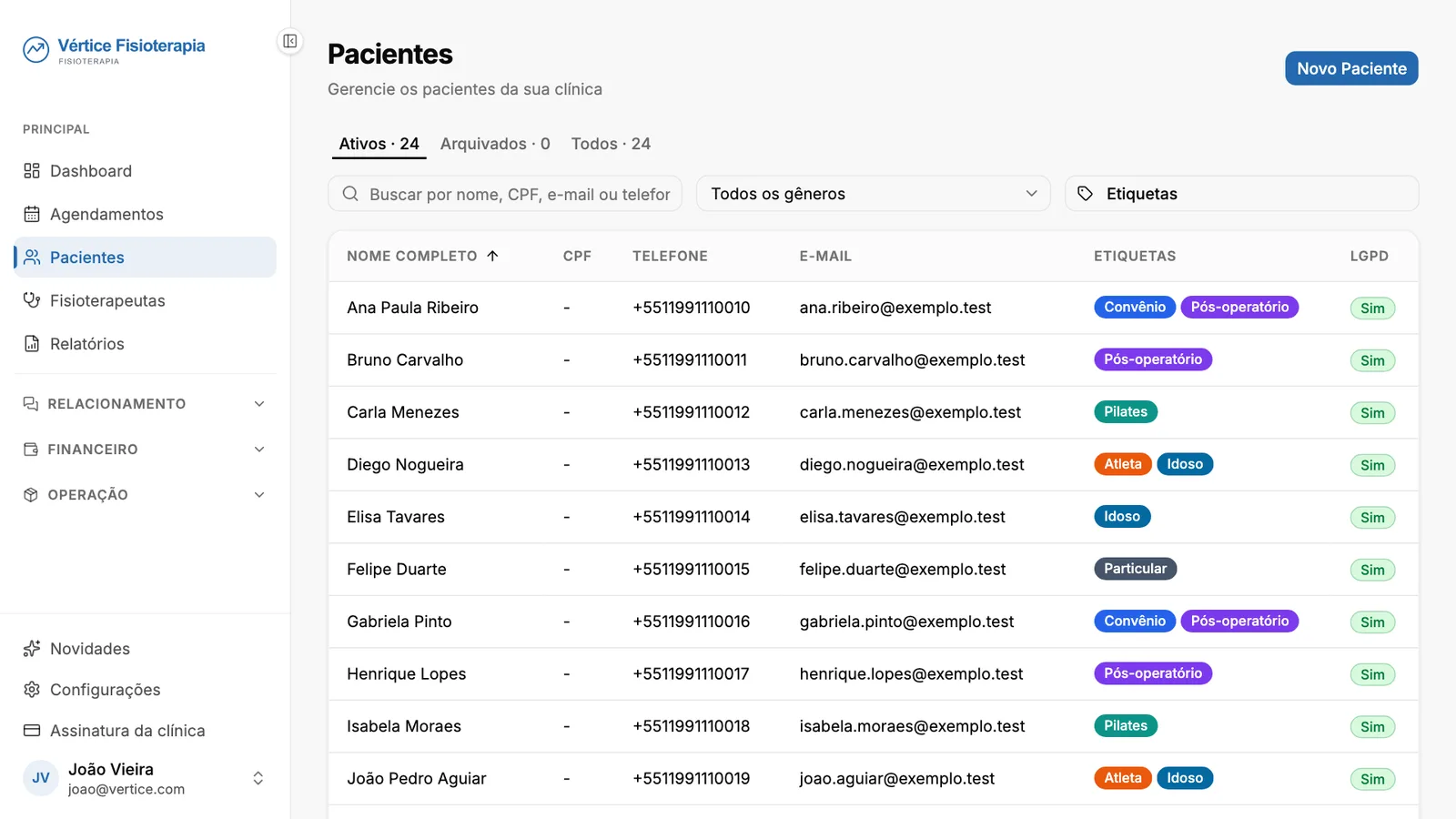Viewport: 1456px width, 819px height.
Task: Click the Convênio tag on Ana Paula Ribeiro
Action: click(x=1135, y=308)
